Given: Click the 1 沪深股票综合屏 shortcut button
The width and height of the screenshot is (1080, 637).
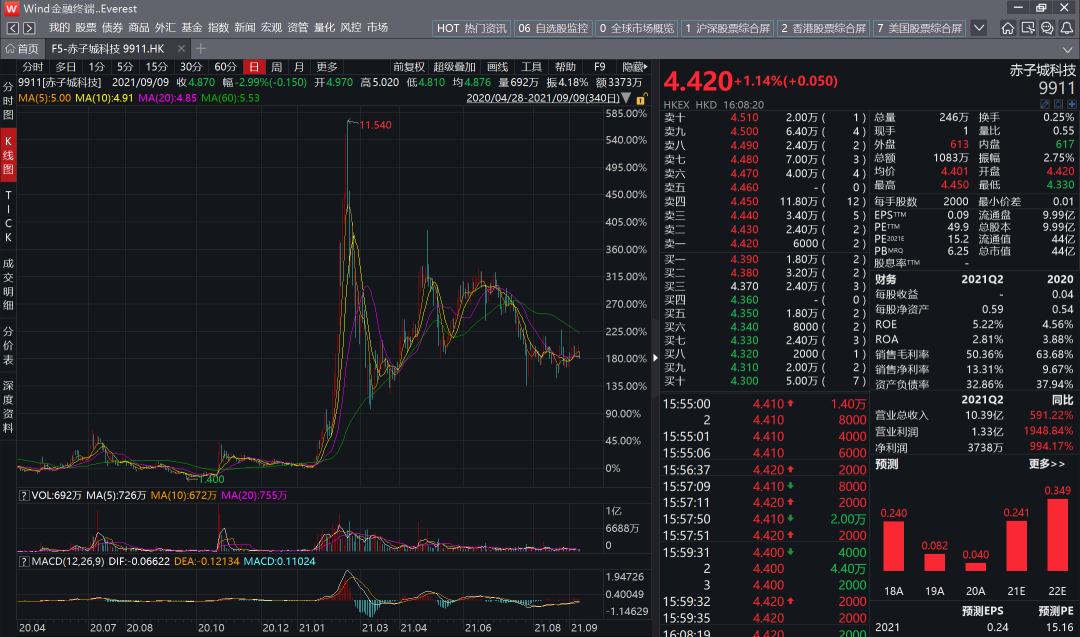Looking at the screenshot, I should tap(727, 28).
